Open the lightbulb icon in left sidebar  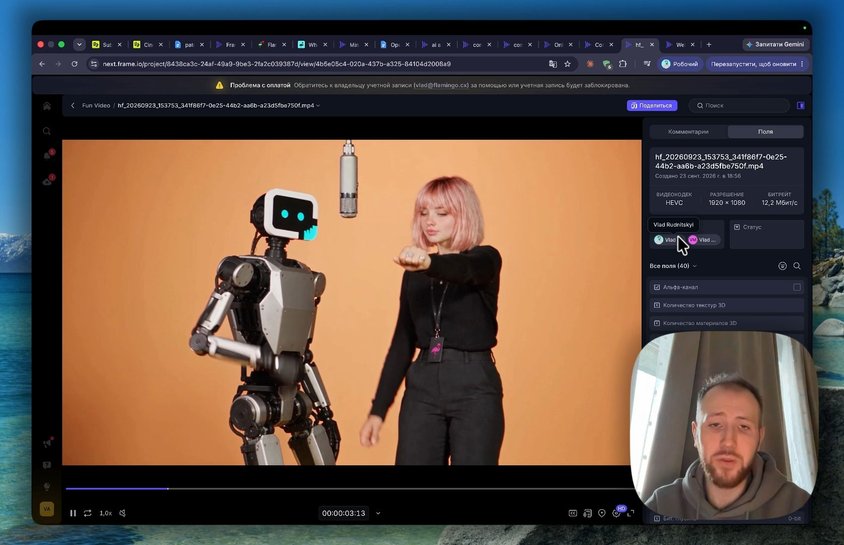click(x=47, y=486)
